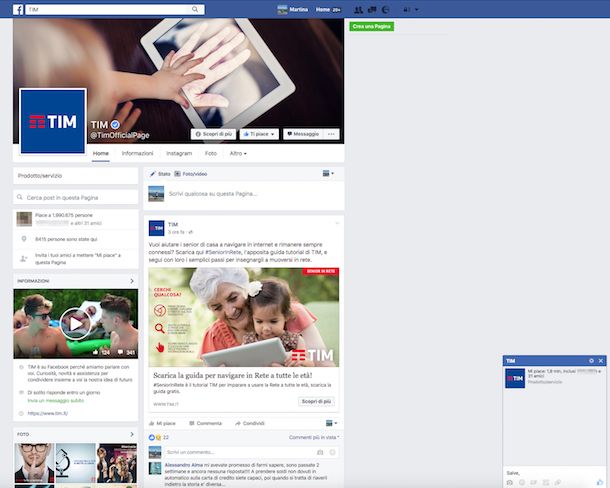Click Mi piace on the TIM post

(162, 423)
